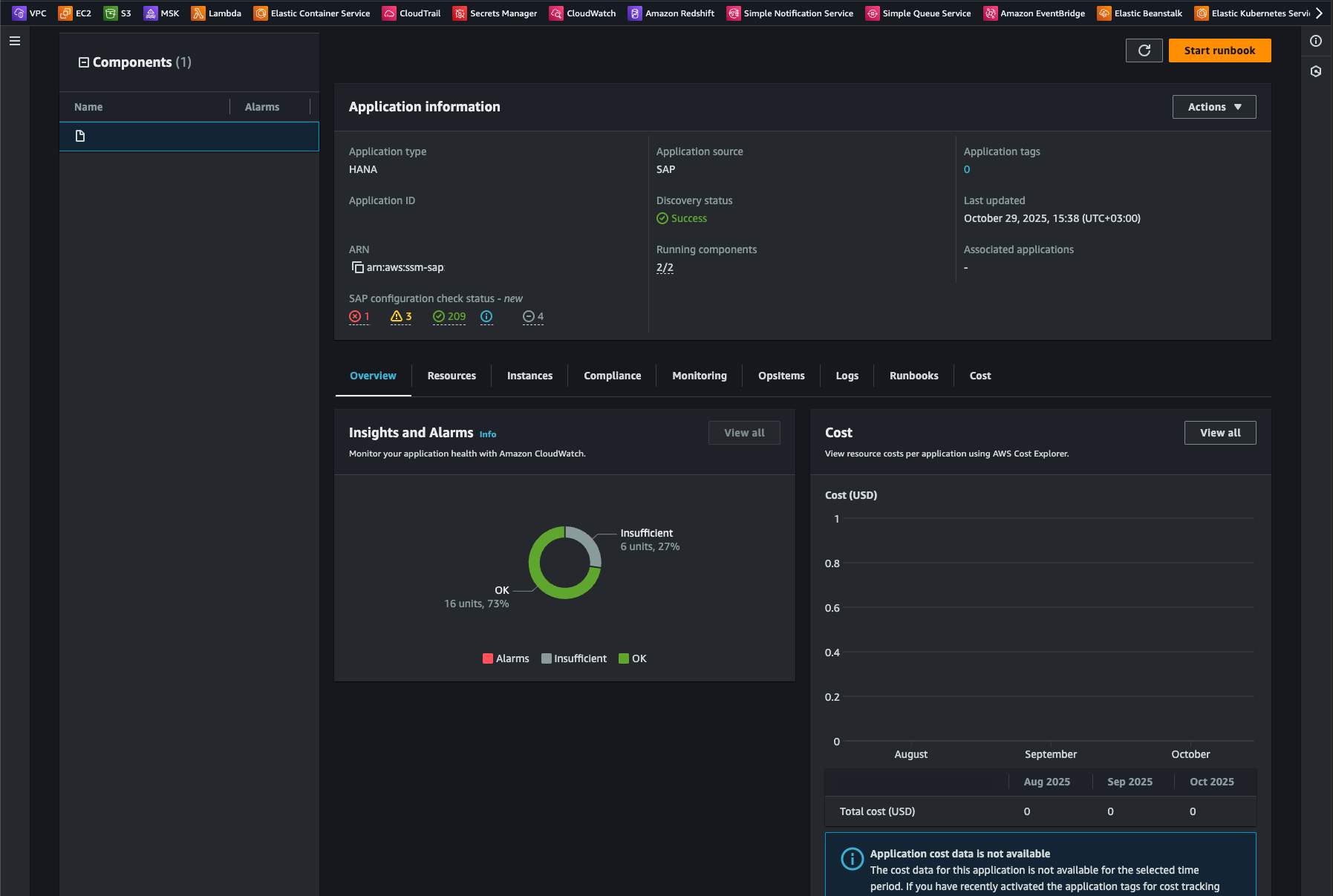Open the info panel icon at top right
The image size is (1333, 896).
1316,42
